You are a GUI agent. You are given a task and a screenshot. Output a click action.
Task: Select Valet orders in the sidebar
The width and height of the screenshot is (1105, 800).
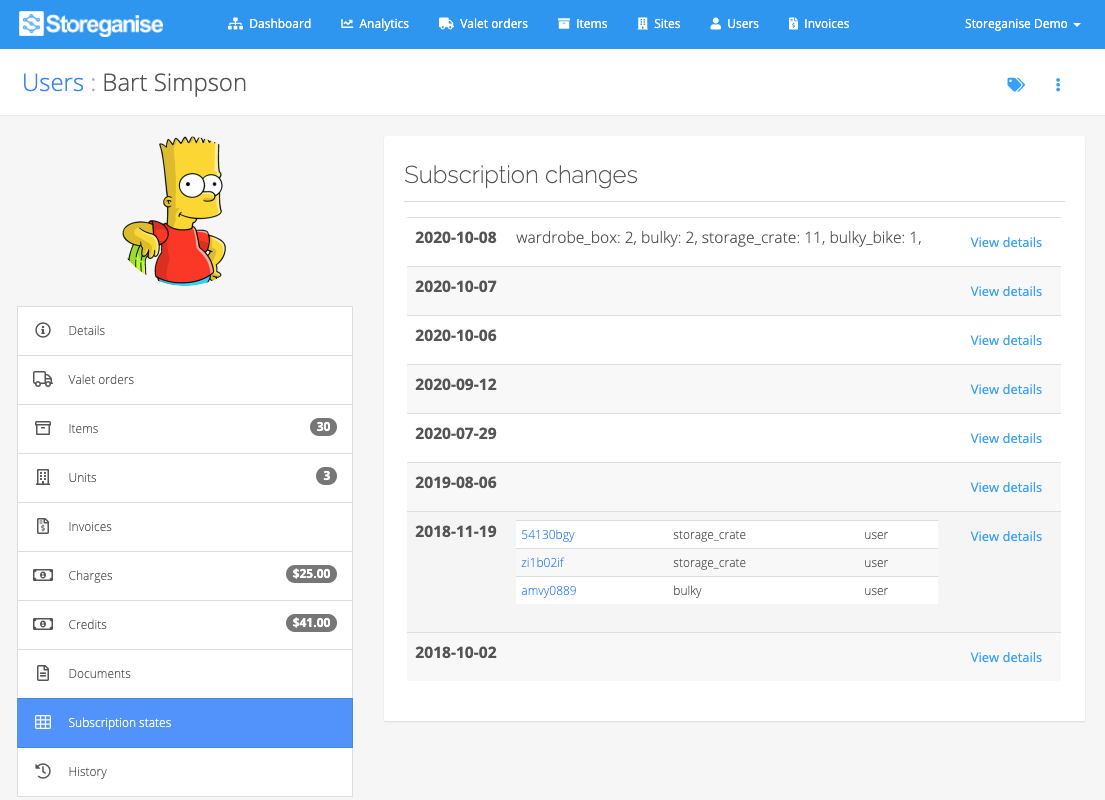tap(185, 380)
